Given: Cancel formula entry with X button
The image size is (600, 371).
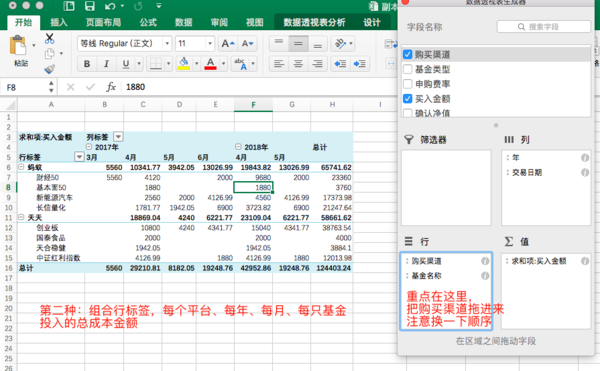Looking at the screenshot, I should click(x=71, y=87).
